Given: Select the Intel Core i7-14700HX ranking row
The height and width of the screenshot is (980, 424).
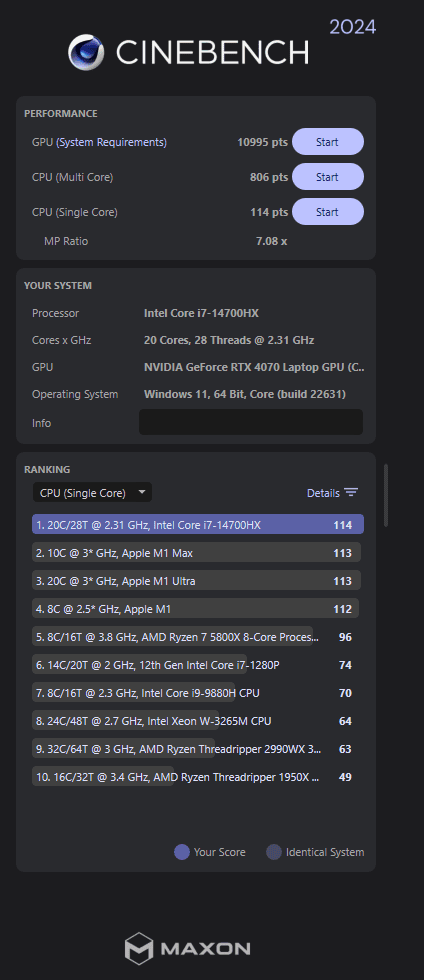Looking at the screenshot, I should (x=198, y=525).
